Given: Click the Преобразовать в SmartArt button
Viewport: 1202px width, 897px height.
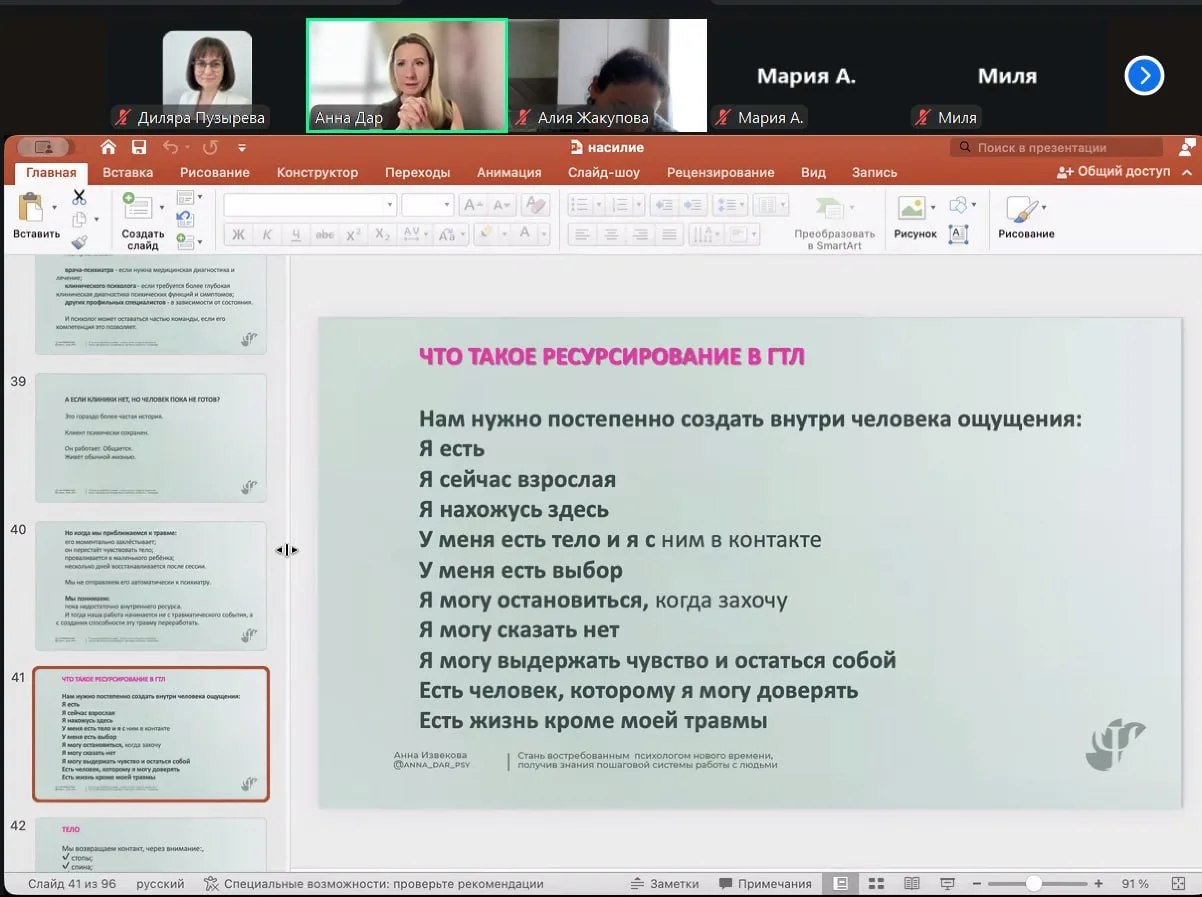Looking at the screenshot, I should tap(834, 222).
